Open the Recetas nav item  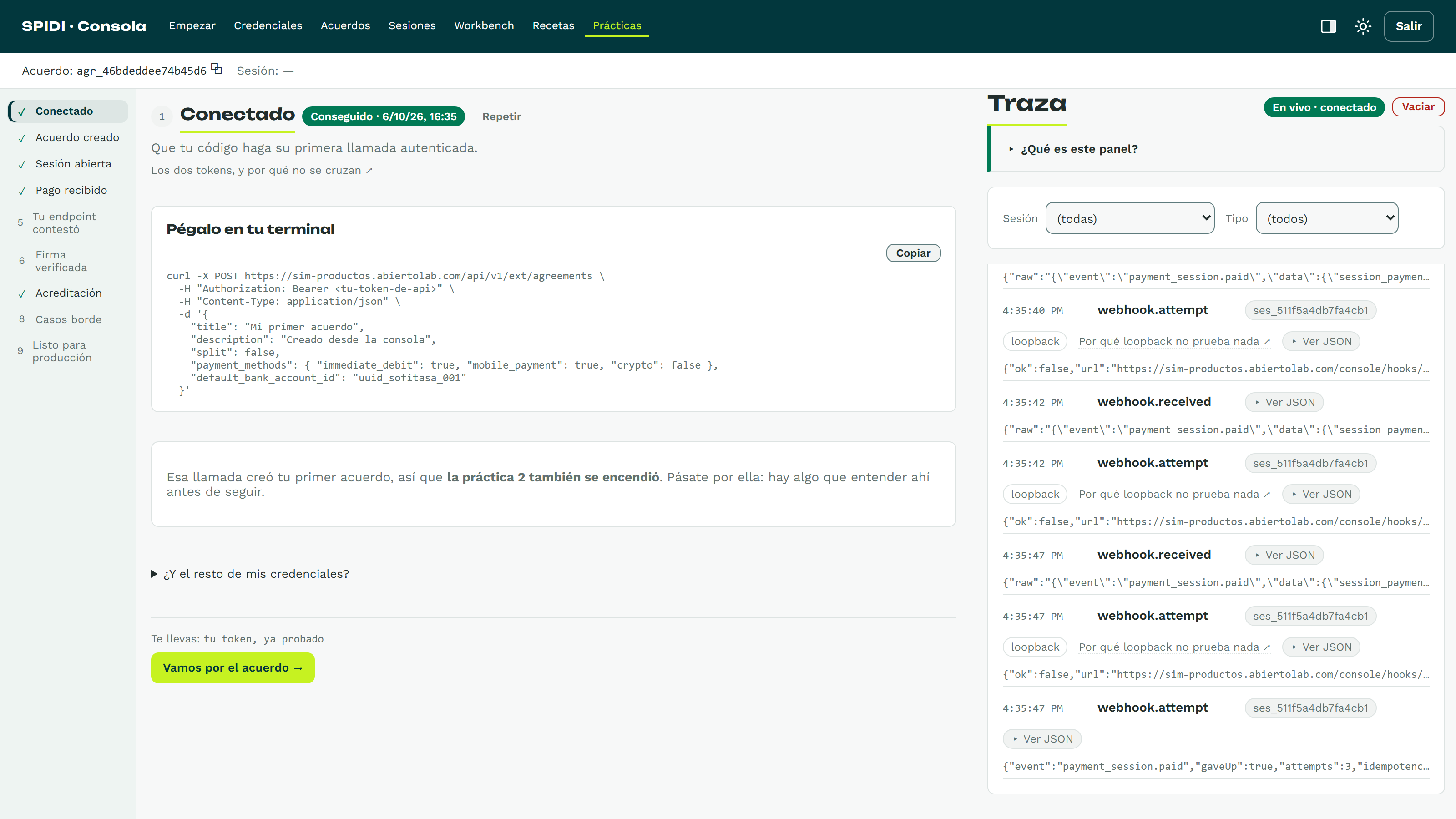[x=553, y=25]
